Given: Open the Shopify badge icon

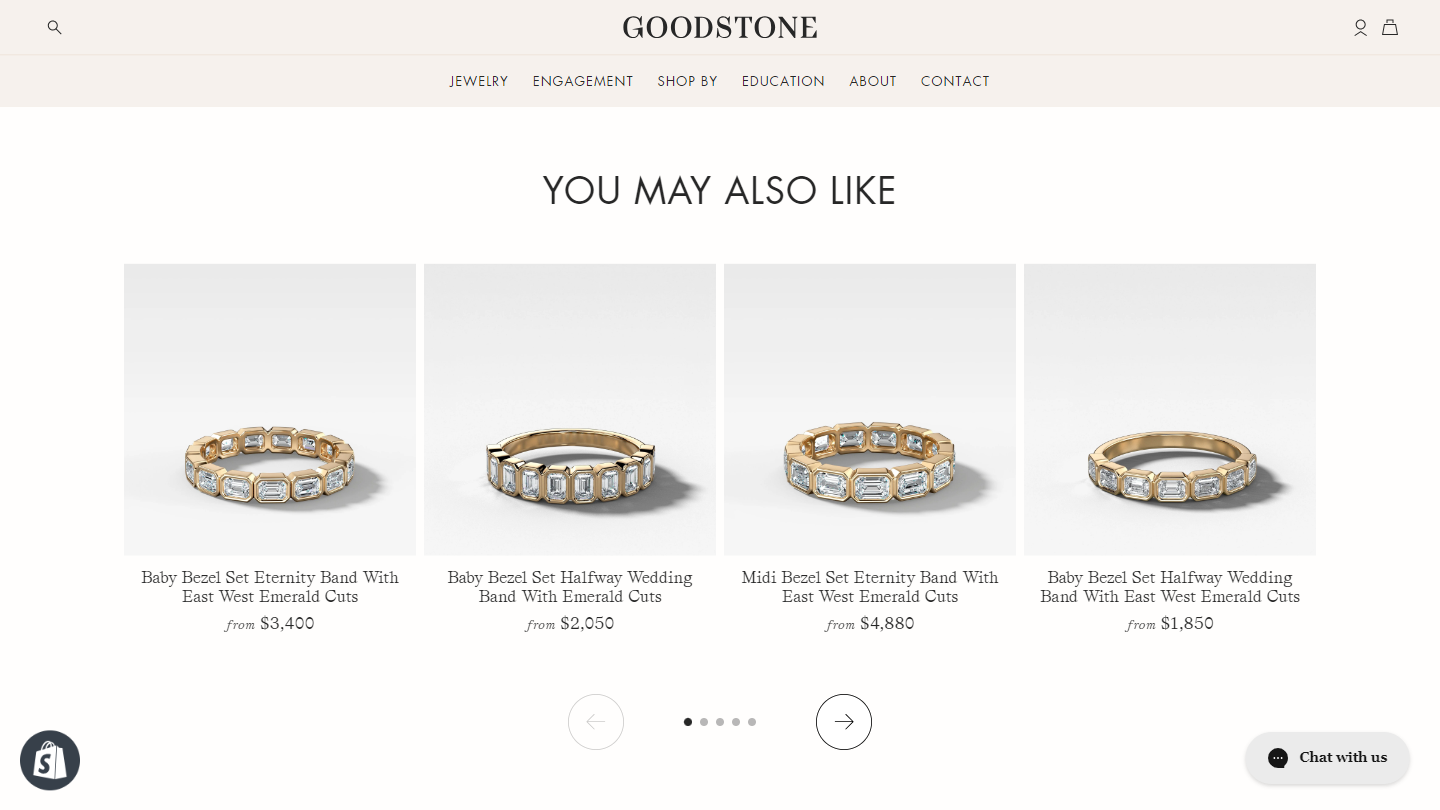Looking at the screenshot, I should [50, 761].
